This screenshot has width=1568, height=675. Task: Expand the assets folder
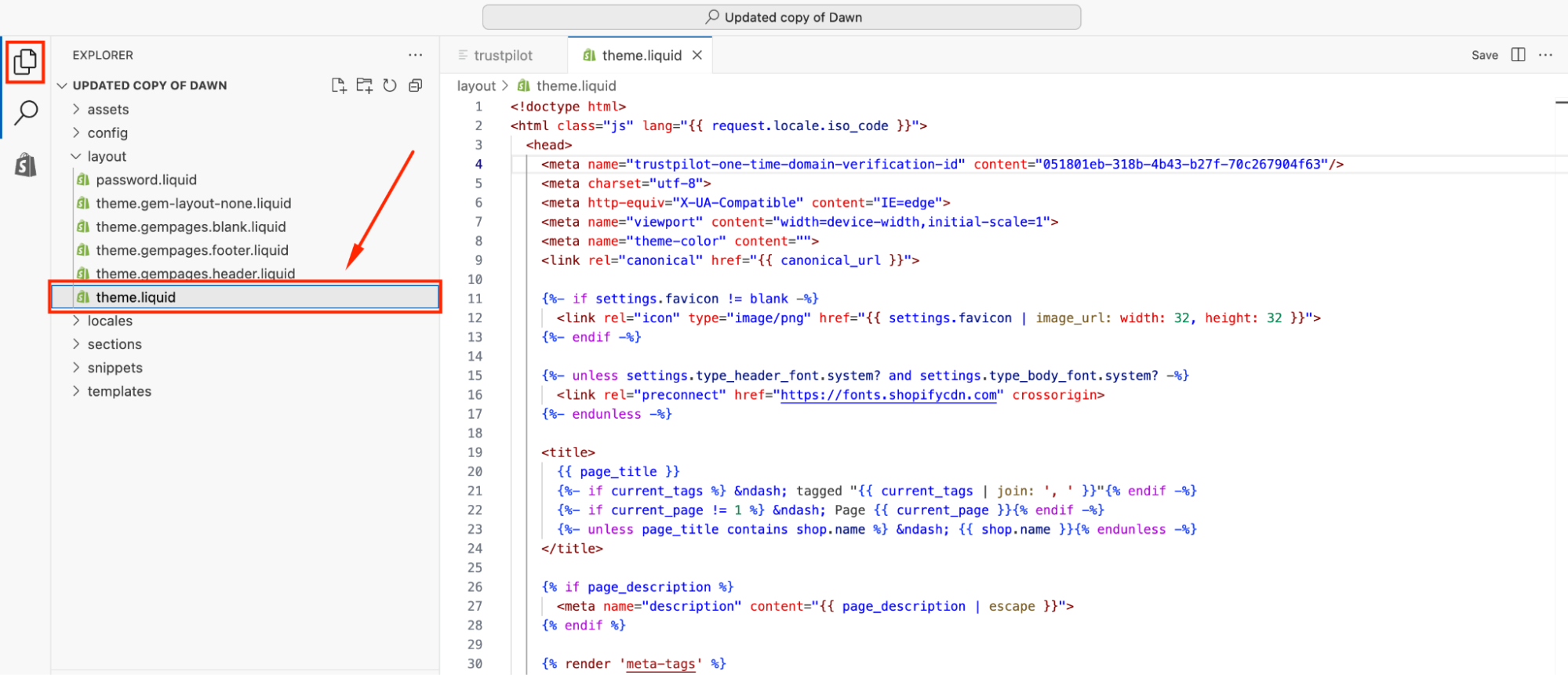[x=107, y=110]
